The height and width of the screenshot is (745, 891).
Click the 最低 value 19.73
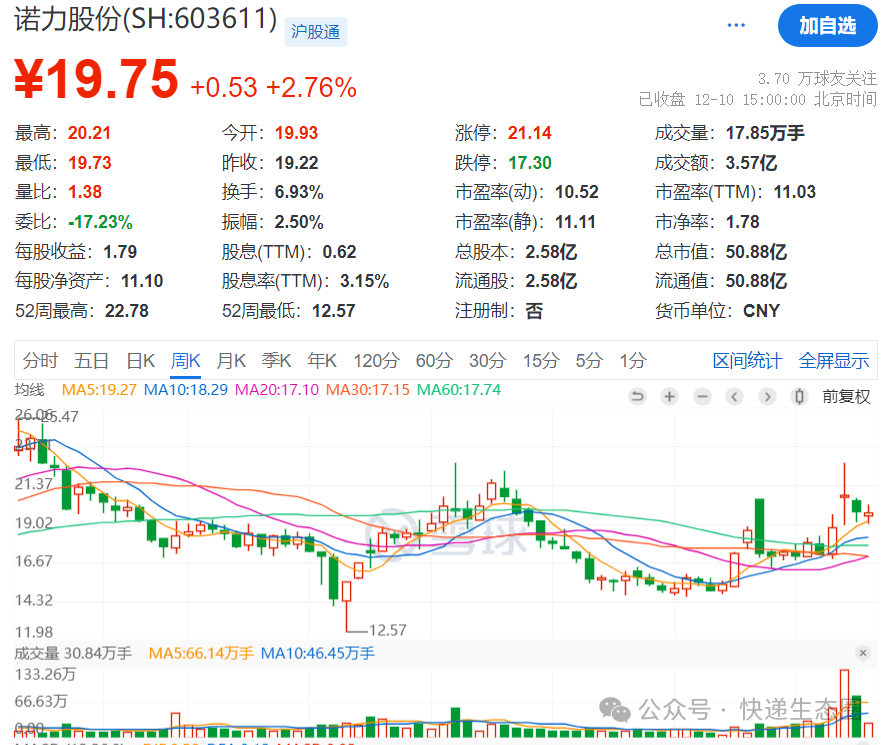(90, 163)
